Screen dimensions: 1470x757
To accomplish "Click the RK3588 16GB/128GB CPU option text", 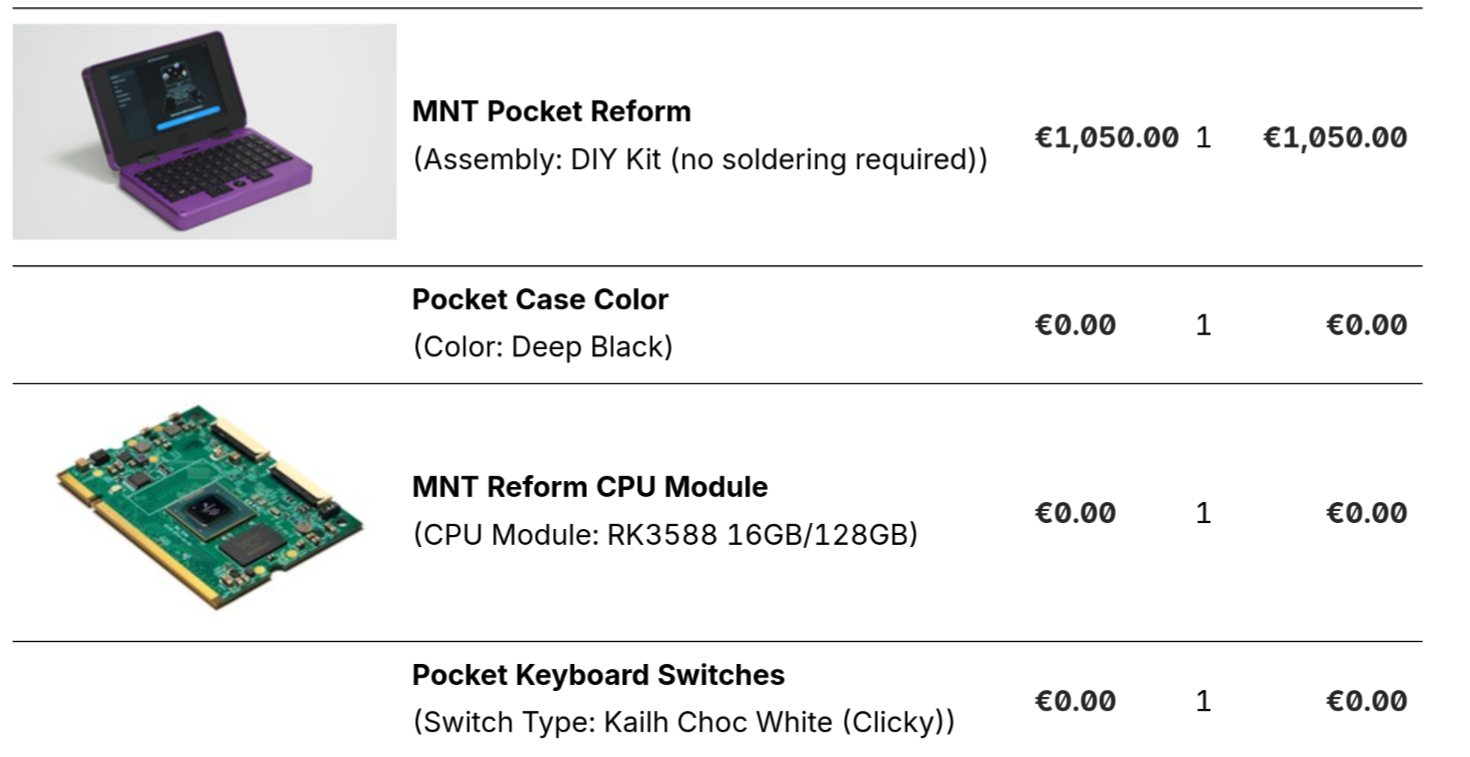I will pyautogui.click(x=665, y=535).
